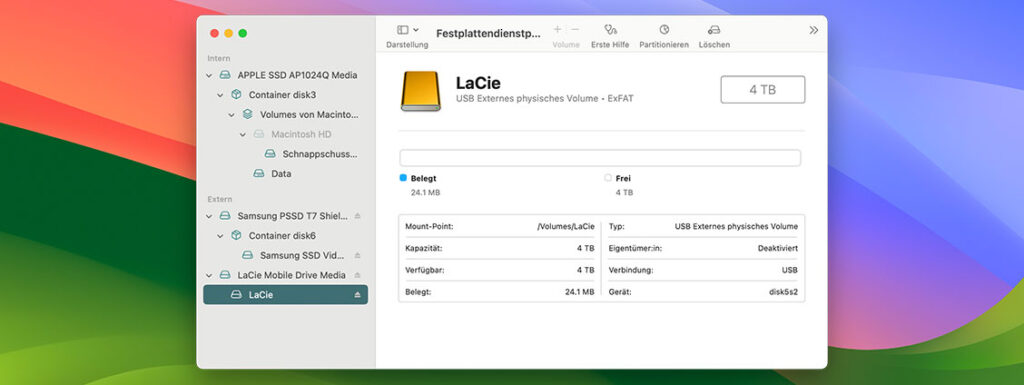Eject the selected LaCie volume
This screenshot has height=385, width=1024.
[x=357, y=295]
